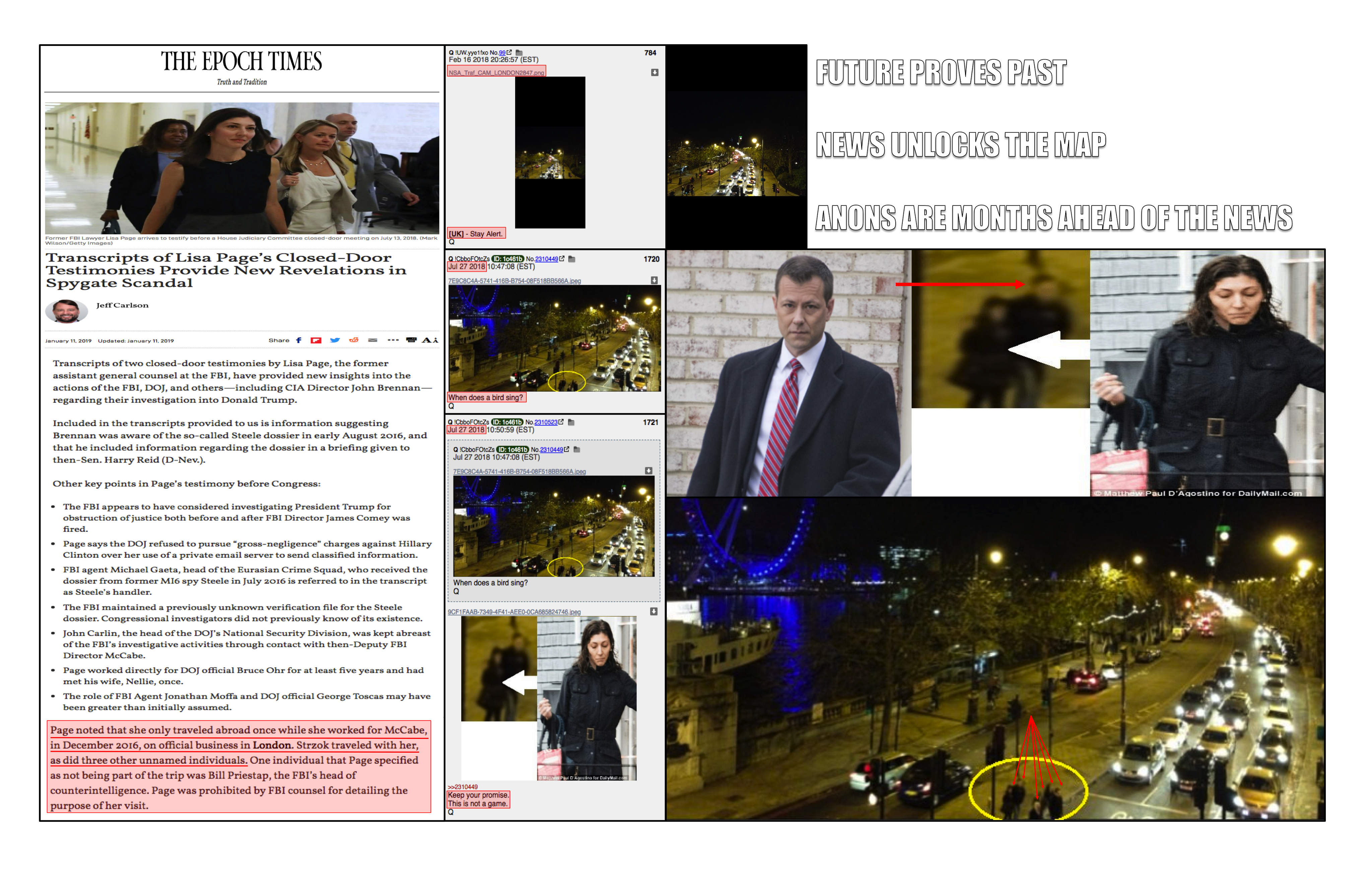Click the >>2310449 reply reference

tap(463, 787)
